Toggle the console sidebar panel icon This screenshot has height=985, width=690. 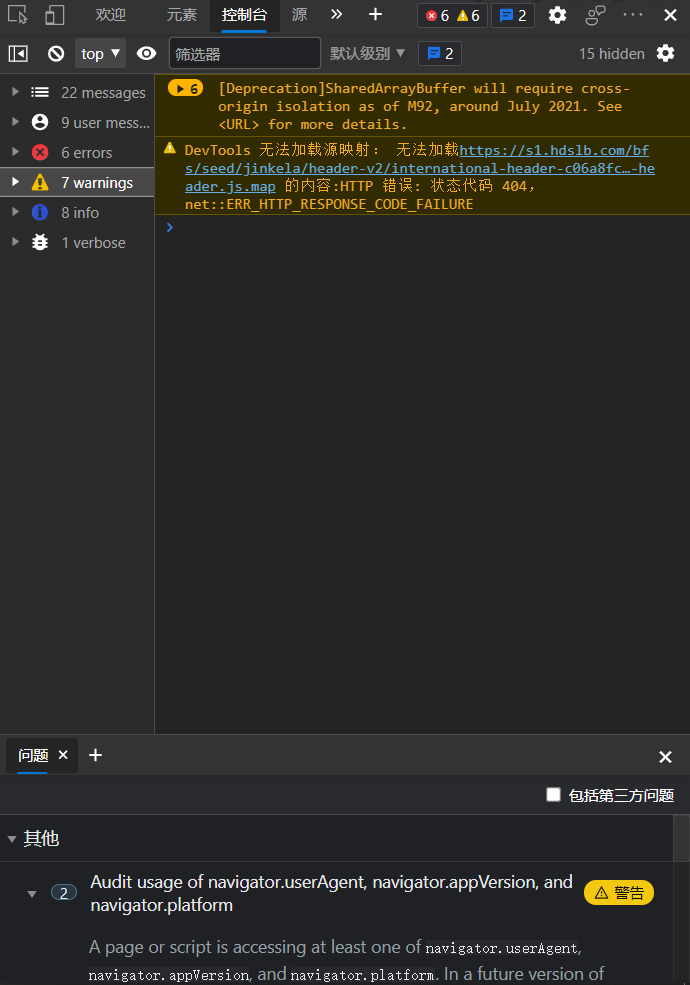coord(18,54)
